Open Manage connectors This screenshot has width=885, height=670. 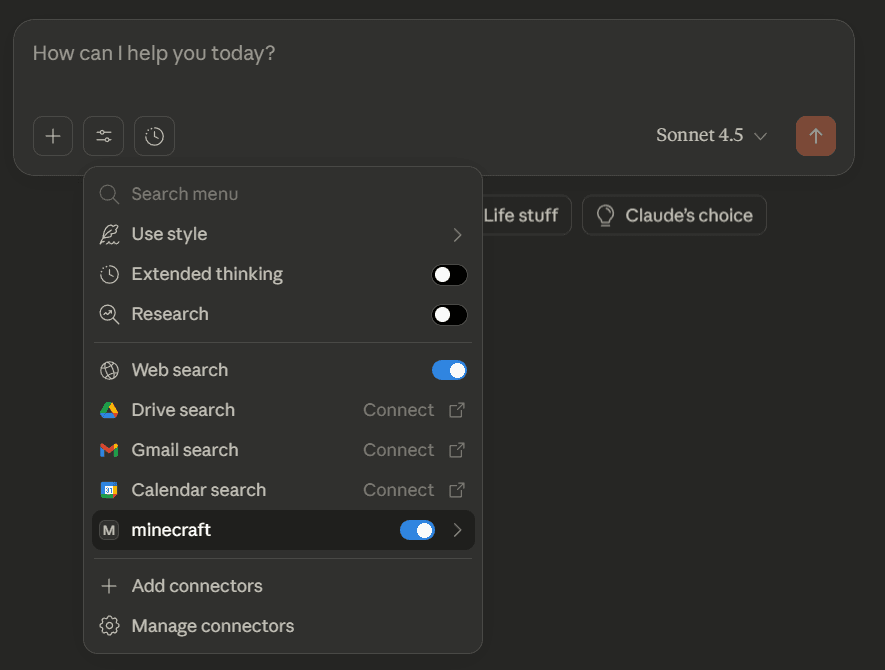[282, 626]
